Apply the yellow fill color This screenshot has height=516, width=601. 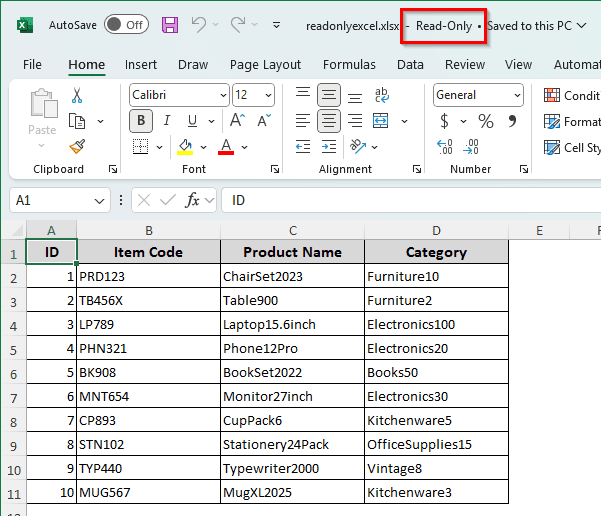(x=185, y=147)
